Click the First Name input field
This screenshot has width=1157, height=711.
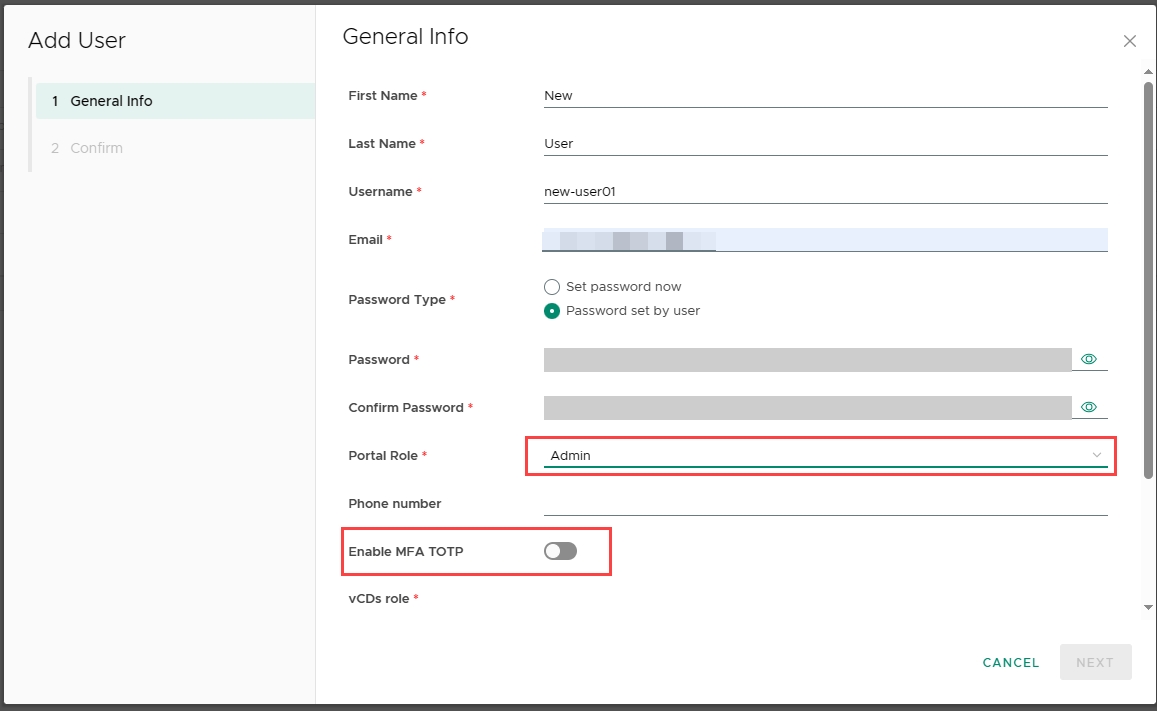[x=825, y=96]
